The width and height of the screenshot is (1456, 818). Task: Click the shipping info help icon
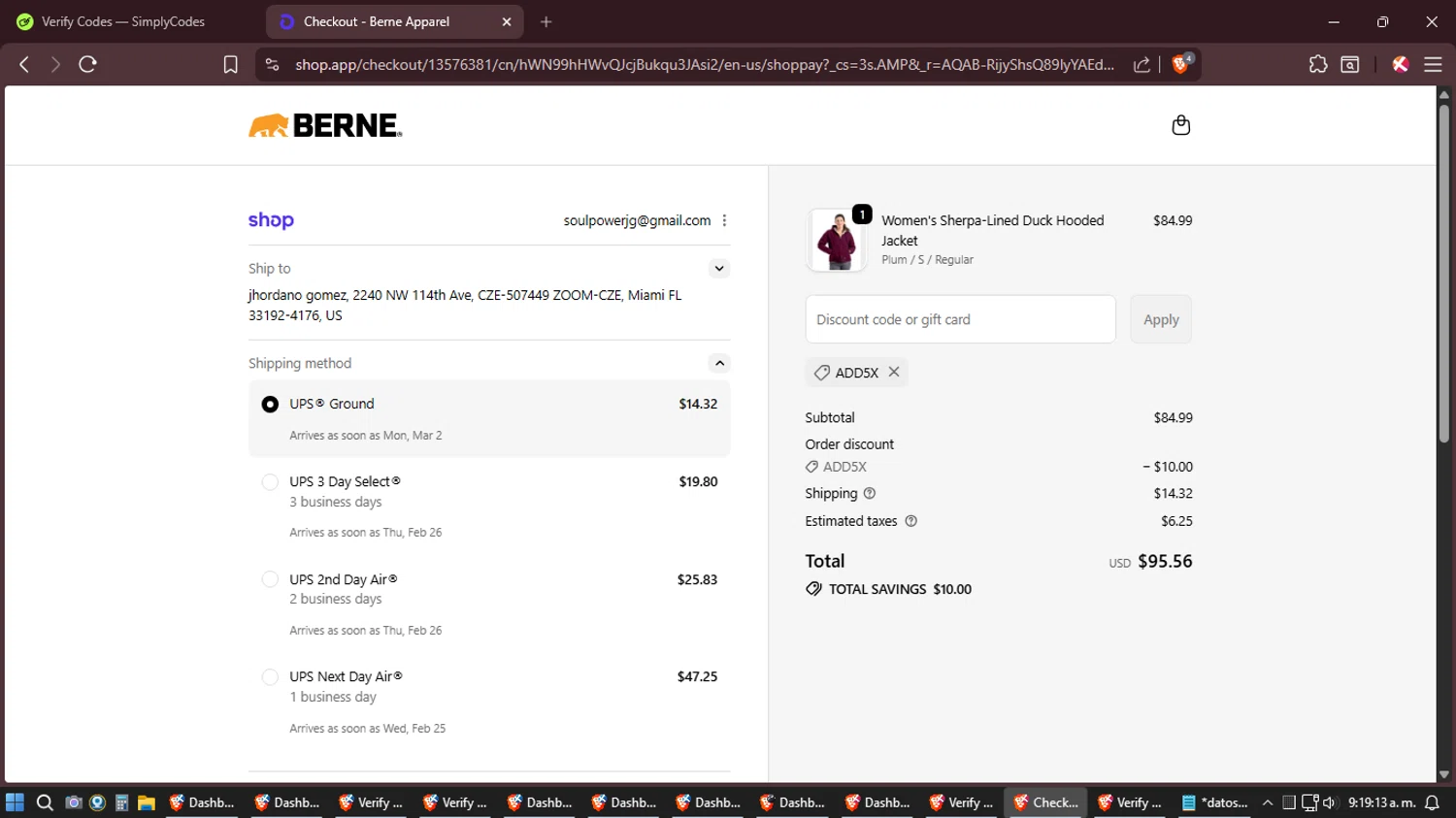870,493
